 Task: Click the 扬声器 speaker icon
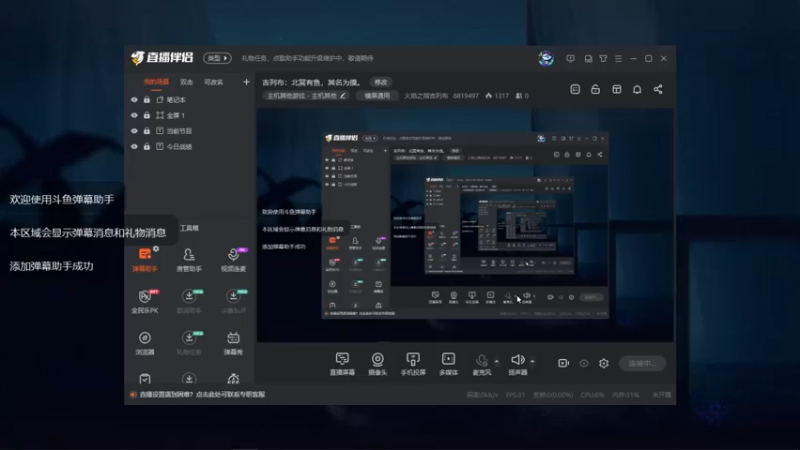pos(517,360)
